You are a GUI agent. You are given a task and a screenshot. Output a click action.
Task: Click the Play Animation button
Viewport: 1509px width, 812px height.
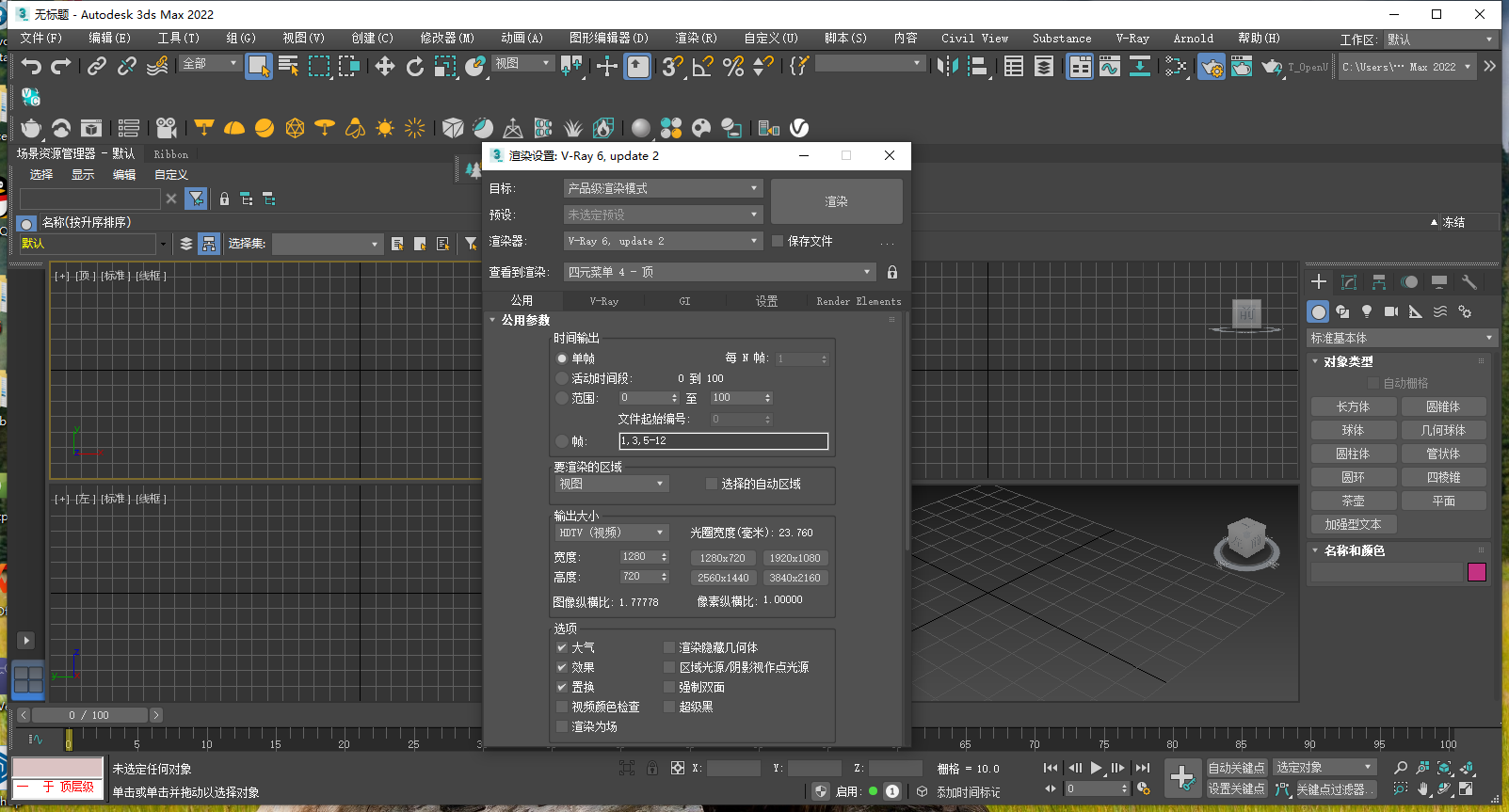tap(1096, 768)
